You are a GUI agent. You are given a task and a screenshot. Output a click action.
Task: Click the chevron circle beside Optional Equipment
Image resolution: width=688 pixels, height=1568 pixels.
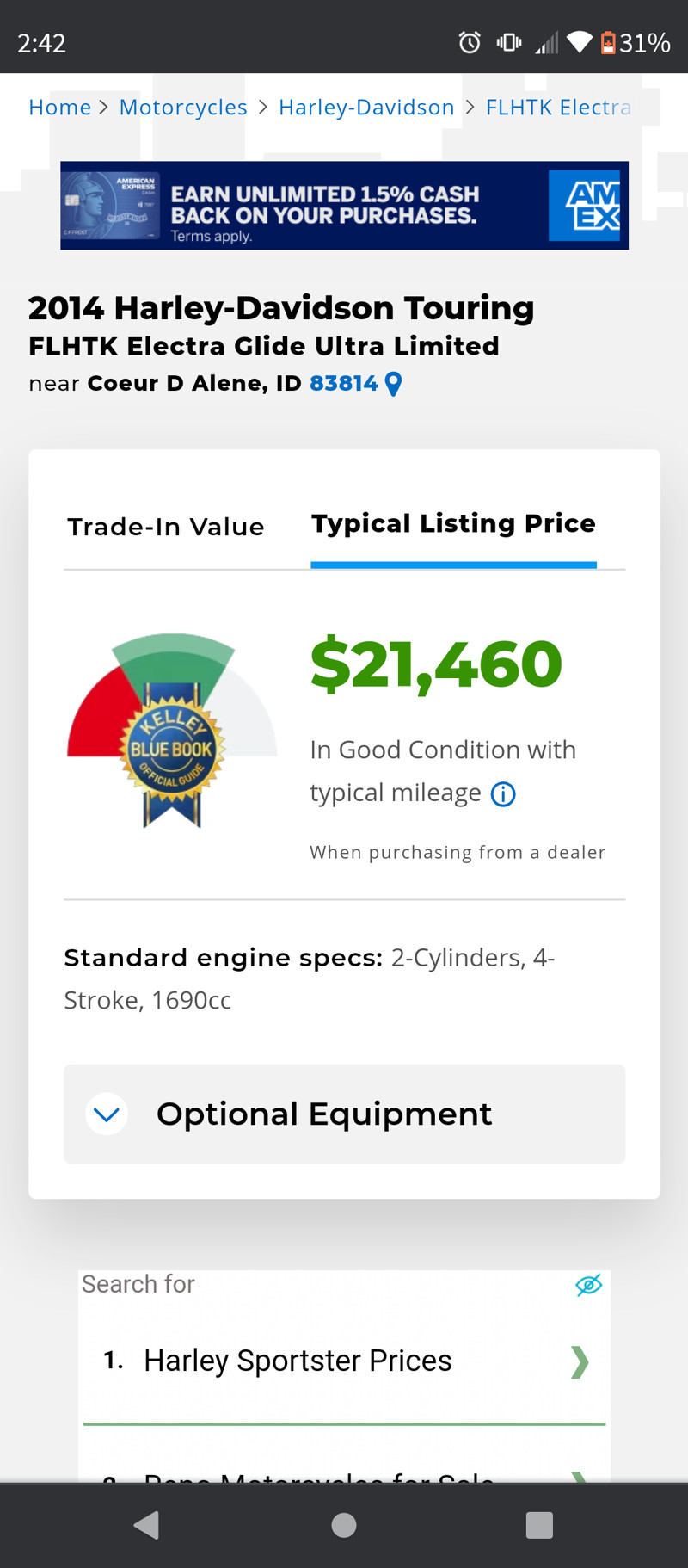(x=107, y=1114)
